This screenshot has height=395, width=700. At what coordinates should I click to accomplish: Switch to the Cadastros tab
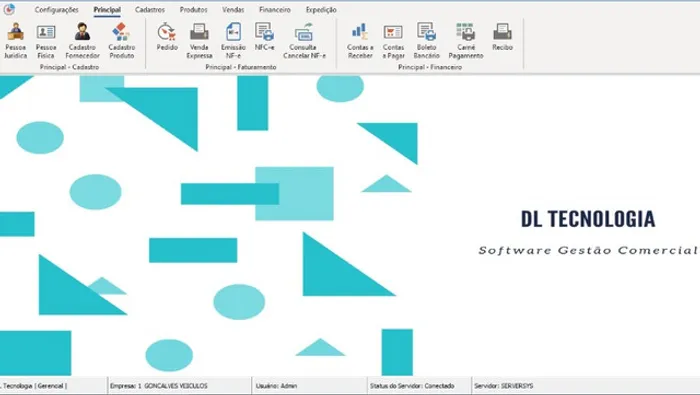[150, 9]
